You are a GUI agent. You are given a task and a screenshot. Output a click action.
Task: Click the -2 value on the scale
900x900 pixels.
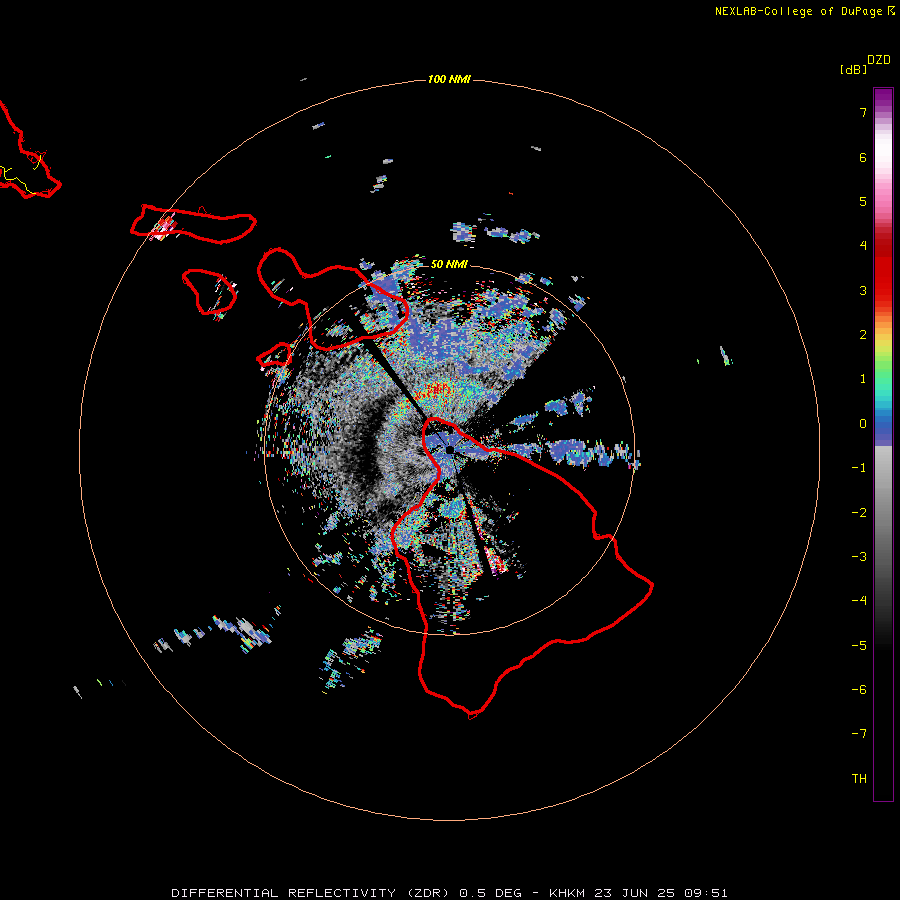tap(859, 513)
